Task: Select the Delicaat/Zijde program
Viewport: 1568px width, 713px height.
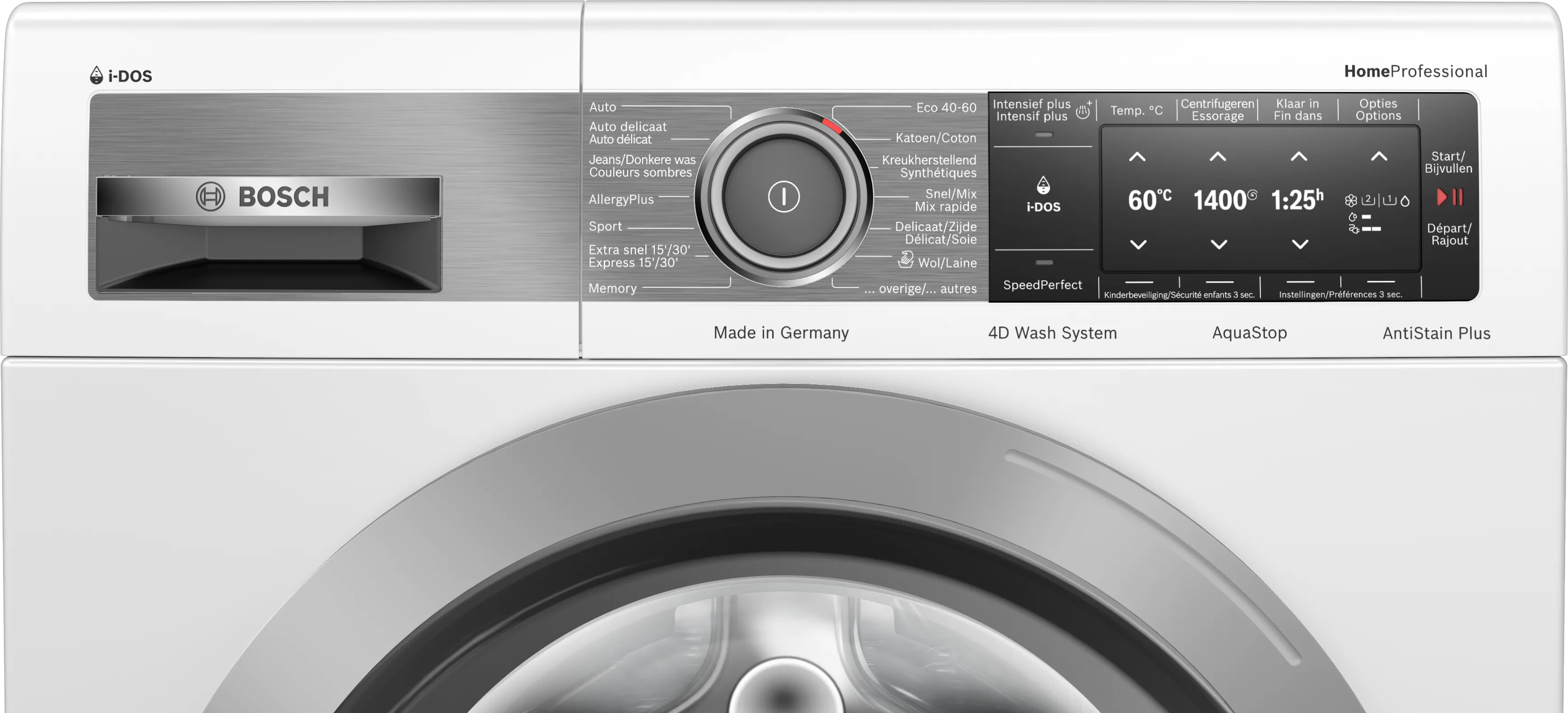Action: (x=936, y=233)
